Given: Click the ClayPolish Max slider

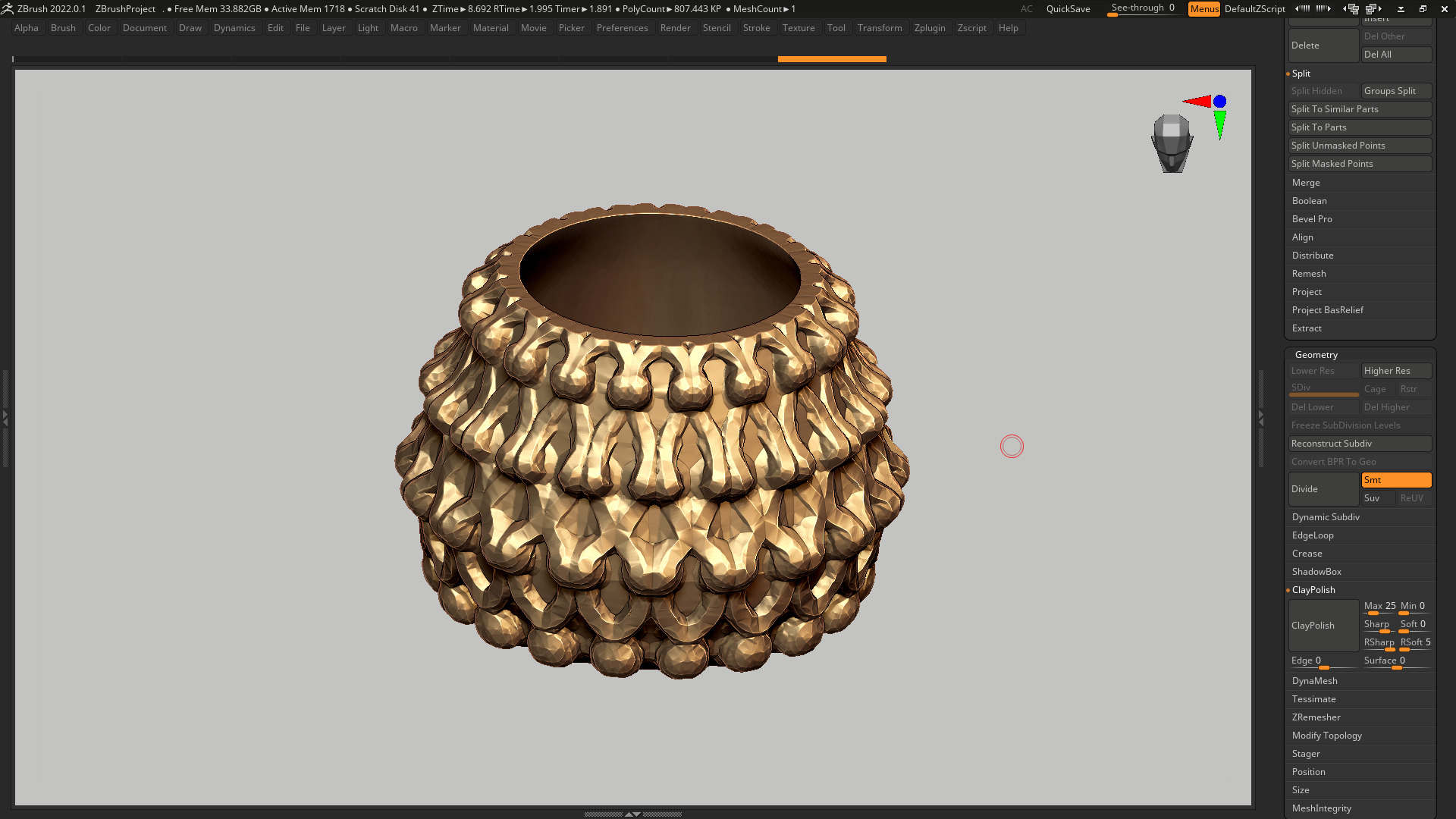Looking at the screenshot, I should [1379, 607].
